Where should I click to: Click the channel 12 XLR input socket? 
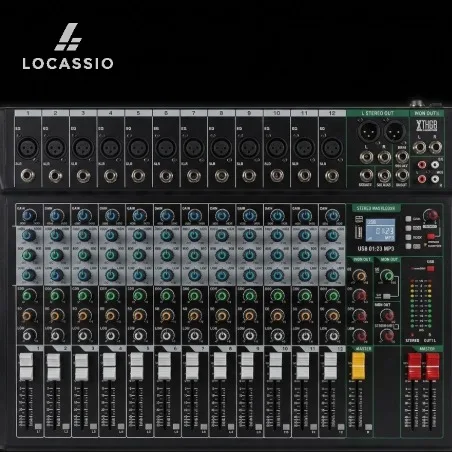coord(332,148)
